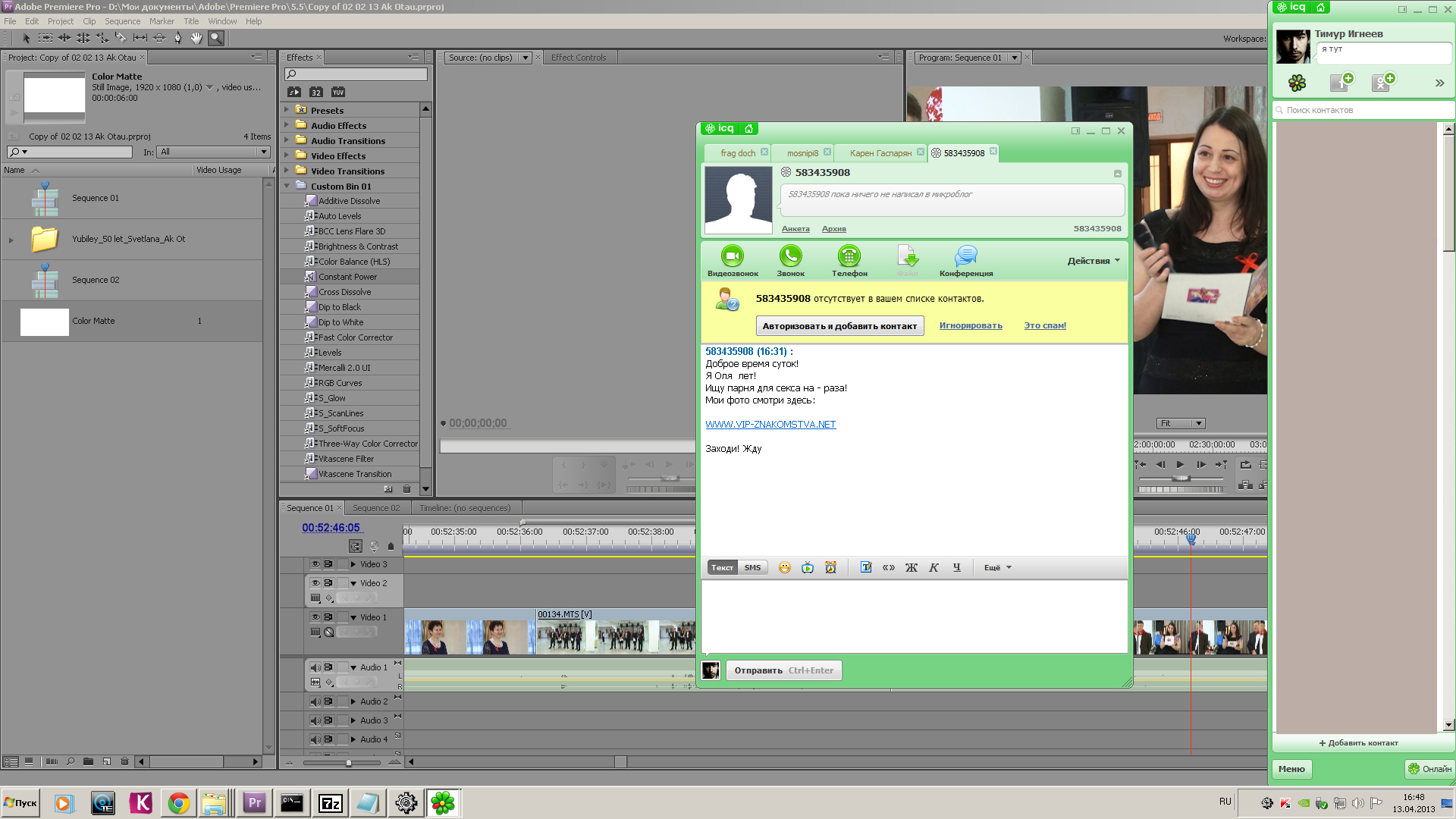Image resolution: width=1456 pixels, height=819 pixels.
Task: Filter effects by accelerated effects badge
Action: 294,93
